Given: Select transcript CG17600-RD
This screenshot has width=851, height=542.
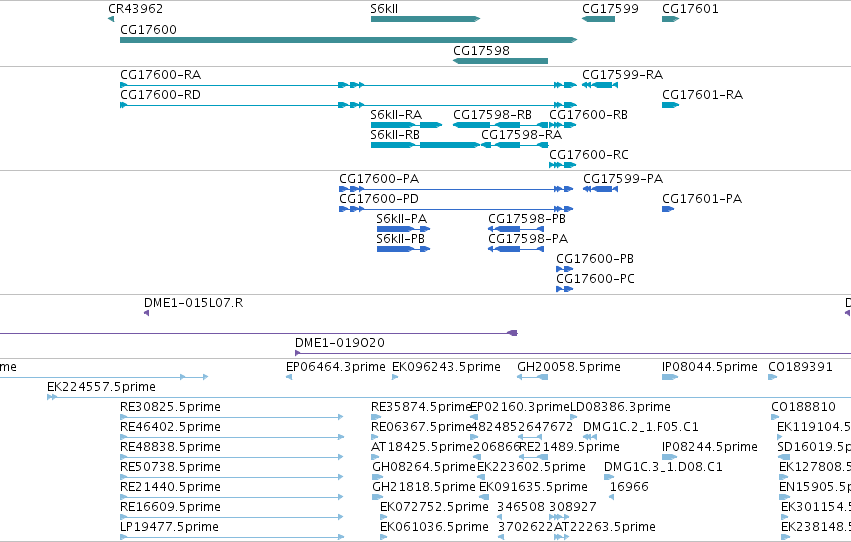Looking at the screenshot, I should (348, 105).
